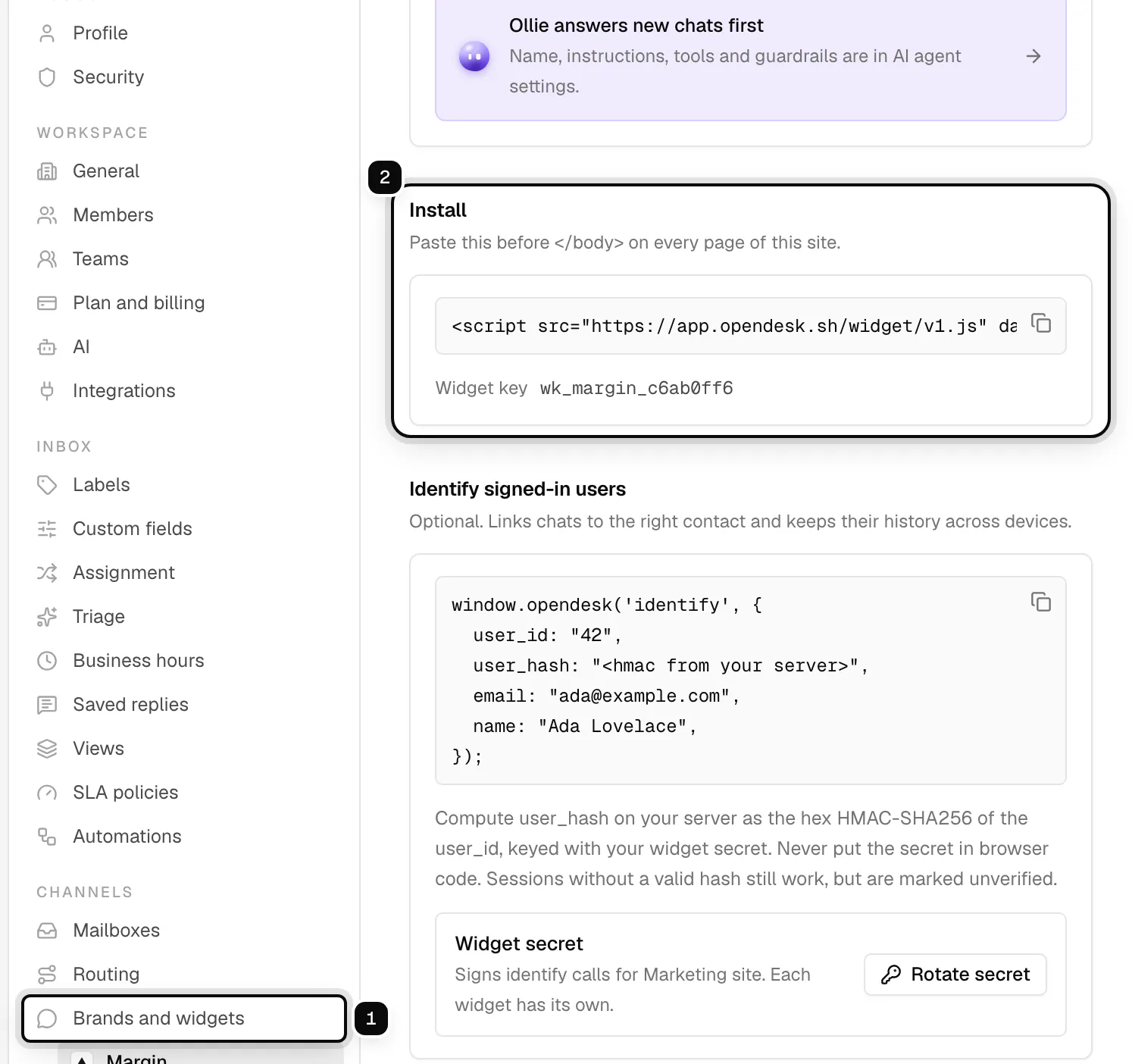Go to SLA policies
Screen dimensions: 1132x1064
[x=183, y=793]
